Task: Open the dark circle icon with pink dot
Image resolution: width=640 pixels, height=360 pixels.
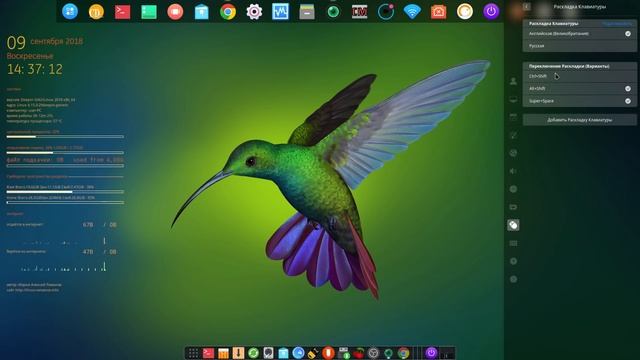Action: [x=386, y=12]
